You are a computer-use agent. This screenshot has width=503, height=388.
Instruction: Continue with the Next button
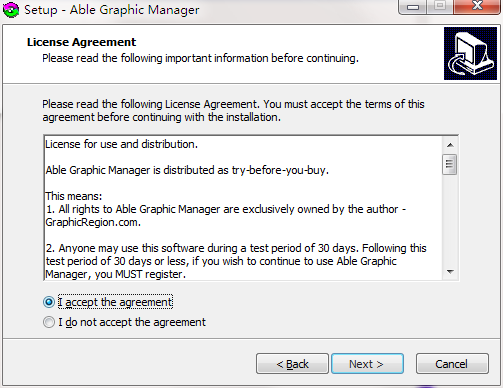[367, 364]
